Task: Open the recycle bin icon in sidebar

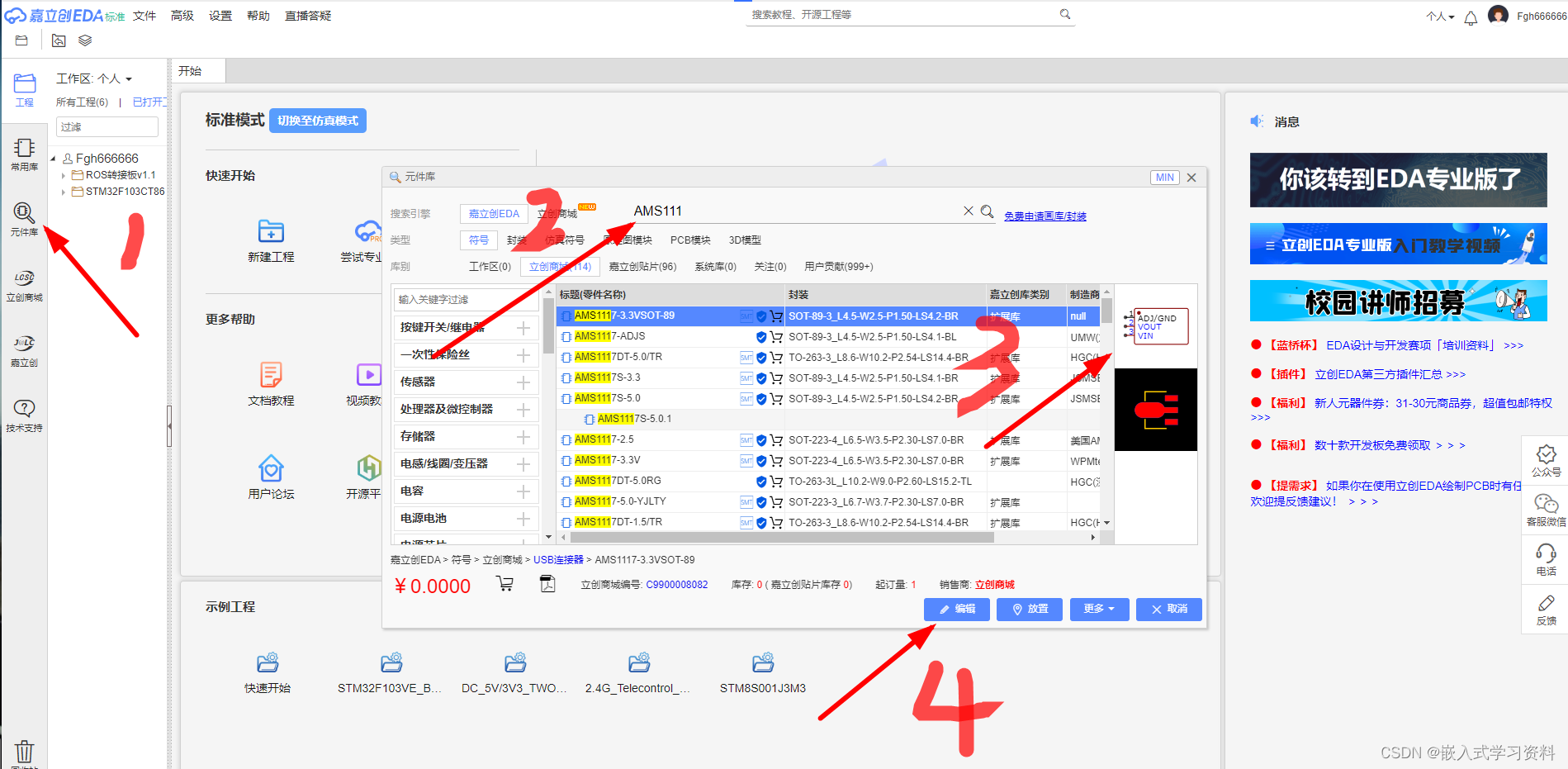Action: pos(25,752)
